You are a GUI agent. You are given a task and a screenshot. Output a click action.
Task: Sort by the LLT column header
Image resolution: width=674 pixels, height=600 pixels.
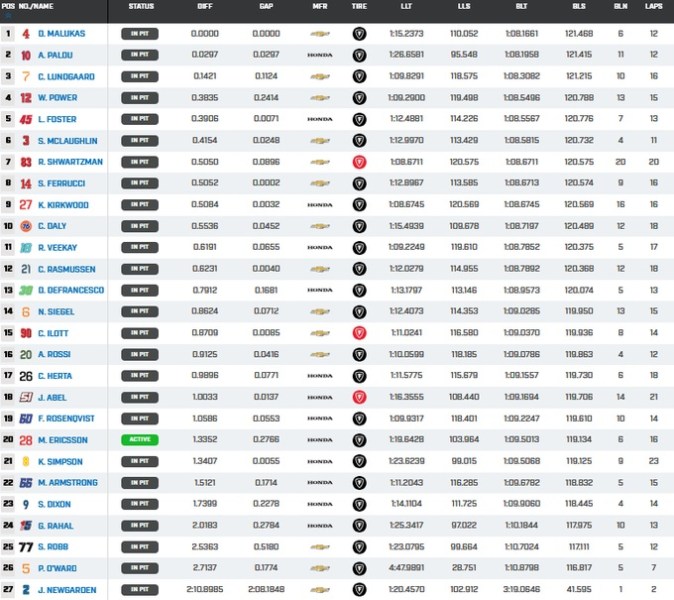pyautogui.click(x=406, y=6)
